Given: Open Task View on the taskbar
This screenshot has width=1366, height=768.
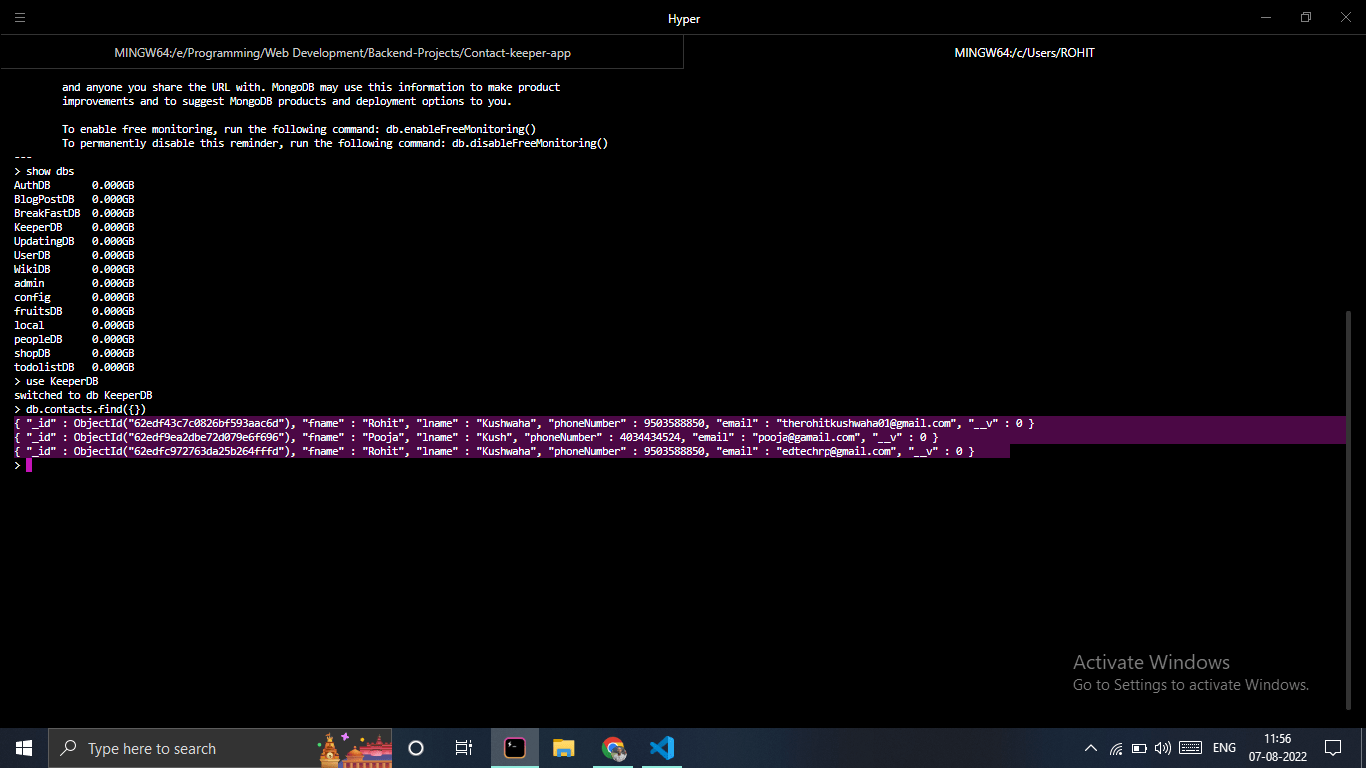Looking at the screenshot, I should coord(464,748).
